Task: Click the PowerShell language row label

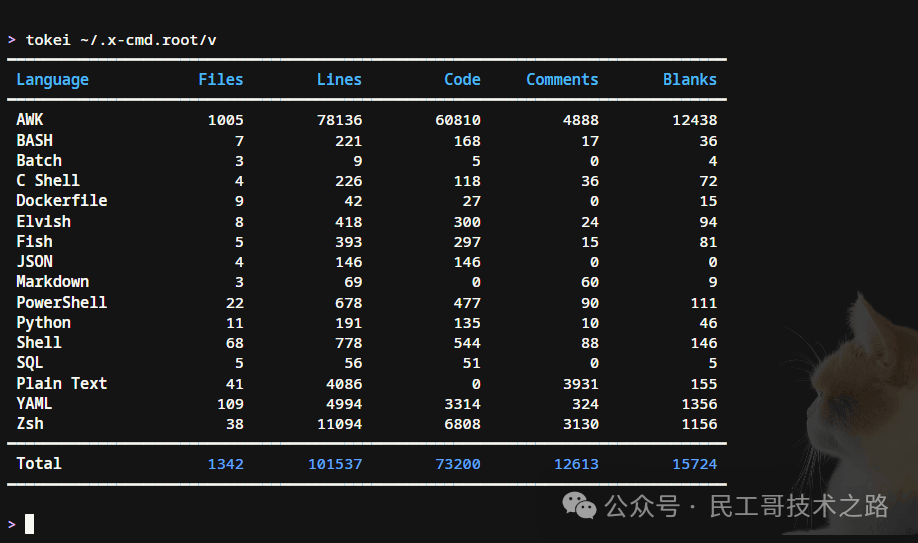Action: (61, 302)
